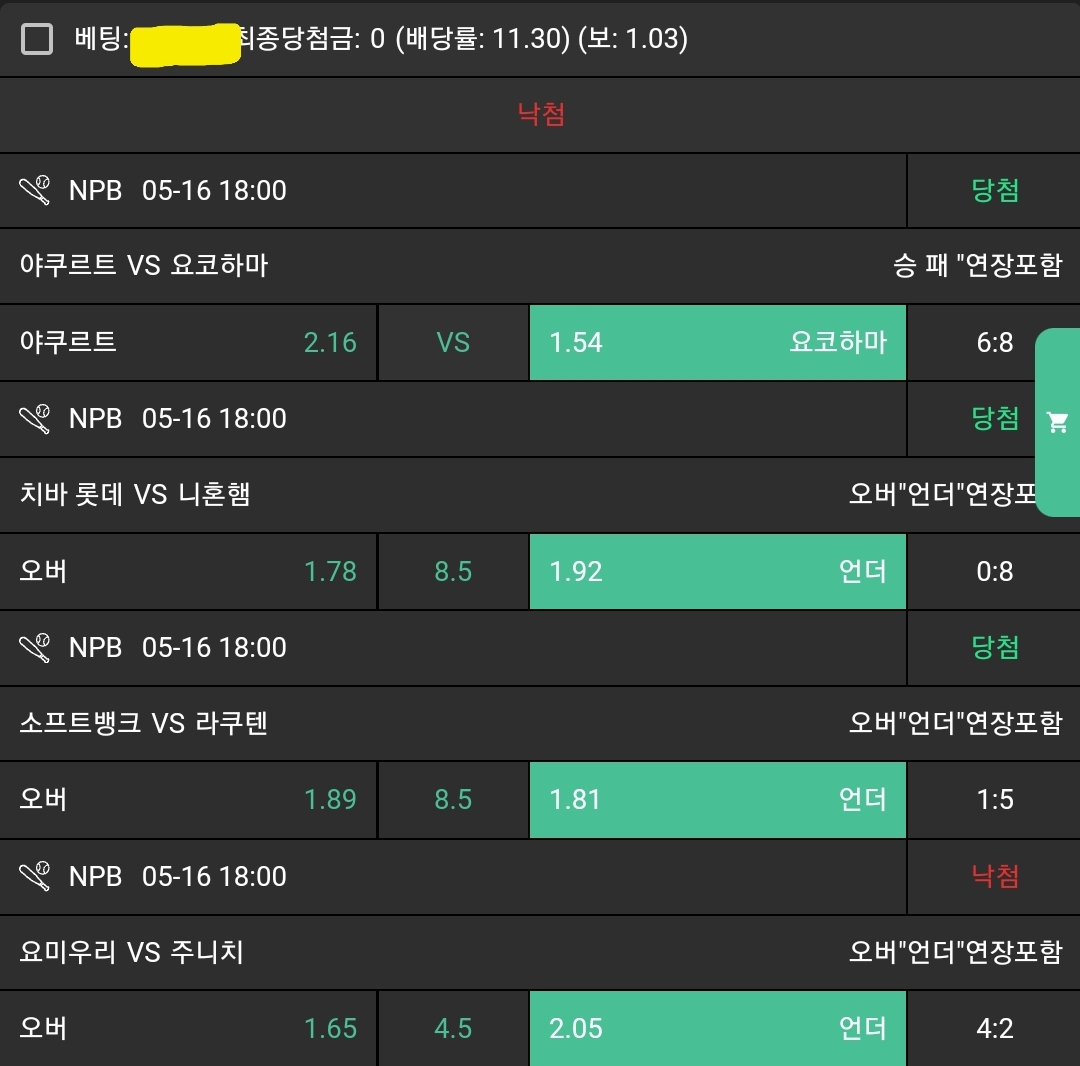
Task: Click the 6:8 final score cell
Action: (x=994, y=342)
